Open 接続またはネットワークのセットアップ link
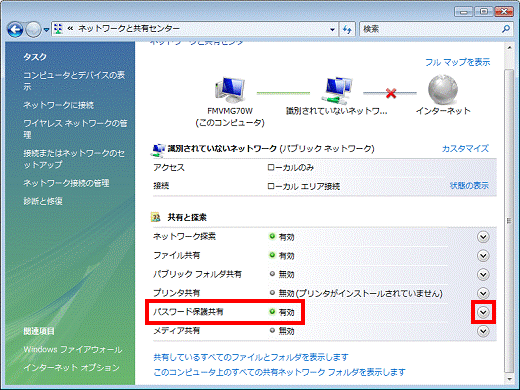 pos(74,159)
